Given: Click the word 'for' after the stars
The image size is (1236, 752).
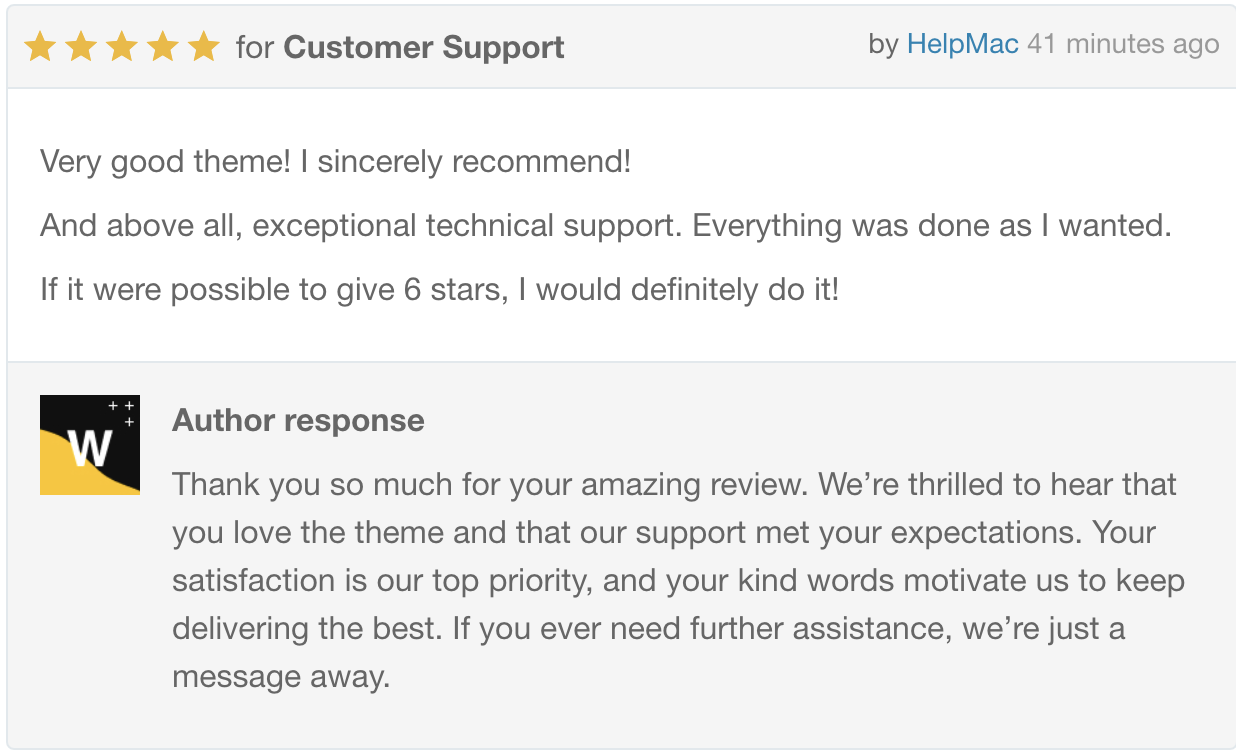Looking at the screenshot, I should pyautogui.click(x=255, y=47).
